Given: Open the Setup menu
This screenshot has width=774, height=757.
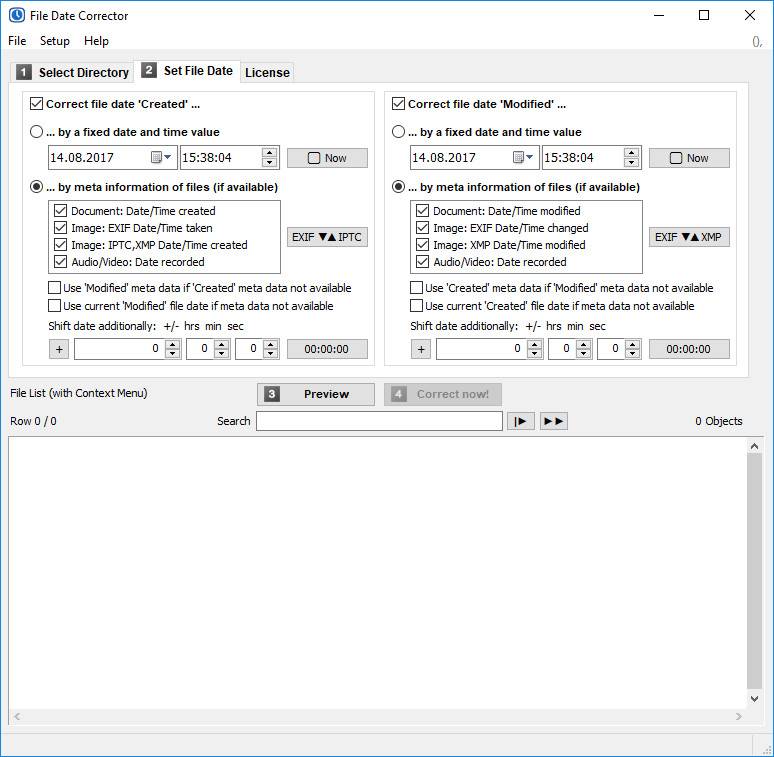Looking at the screenshot, I should coord(55,41).
